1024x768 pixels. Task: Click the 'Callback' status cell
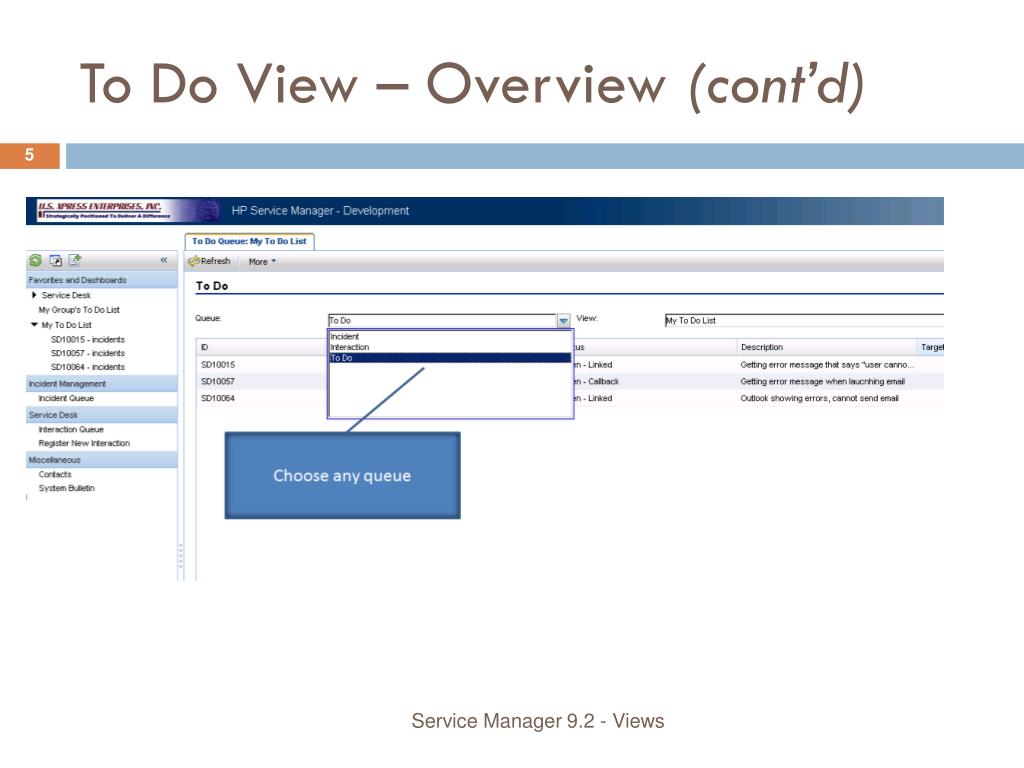pyautogui.click(x=596, y=381)
